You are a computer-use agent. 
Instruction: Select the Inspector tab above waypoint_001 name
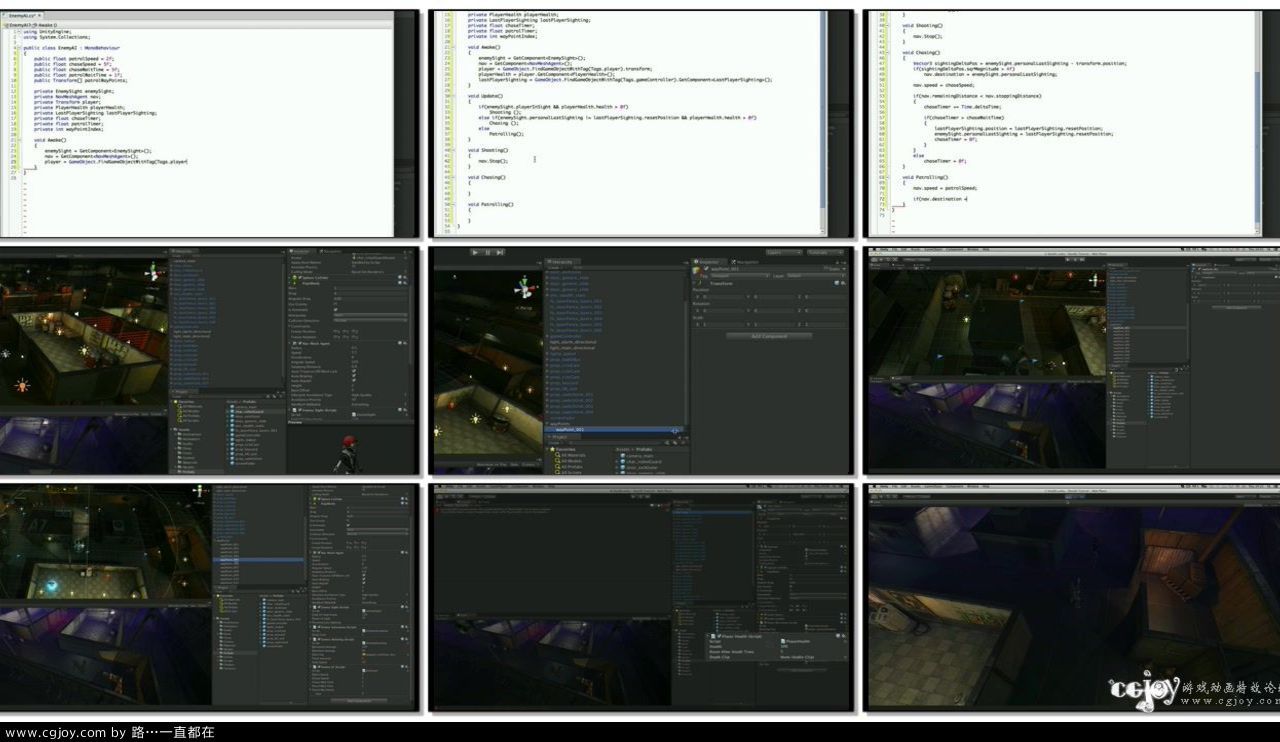coord(709,262)
